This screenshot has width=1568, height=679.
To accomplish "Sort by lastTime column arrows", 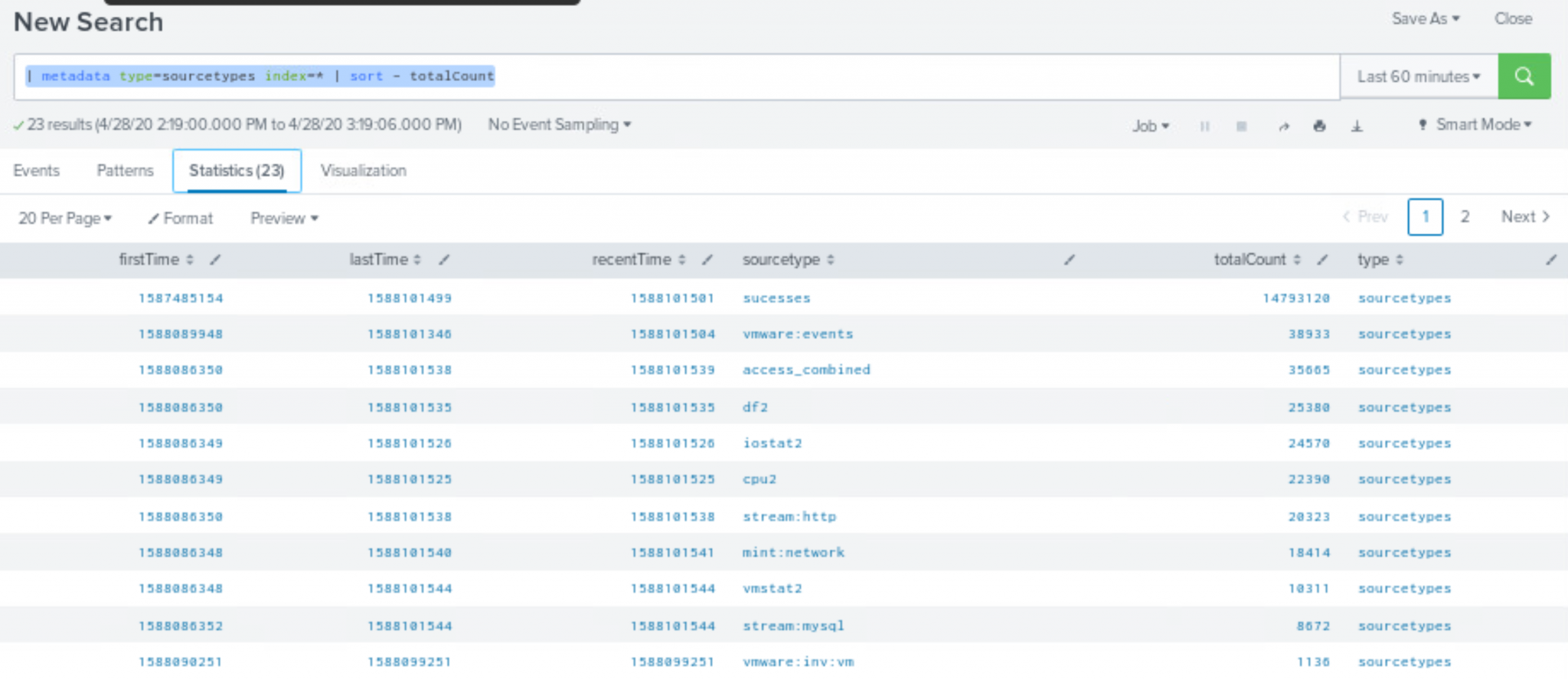I will (x=417, y=260).
